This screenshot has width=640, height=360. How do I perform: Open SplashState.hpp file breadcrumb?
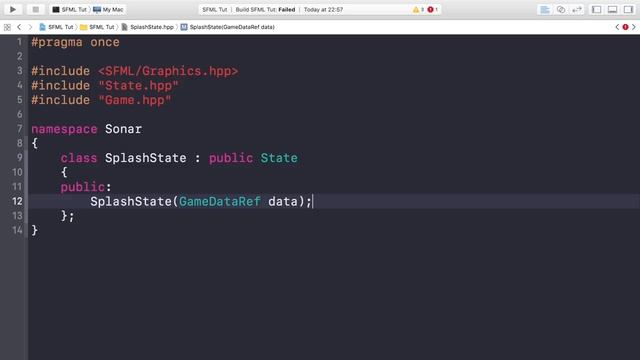[147, 27]
